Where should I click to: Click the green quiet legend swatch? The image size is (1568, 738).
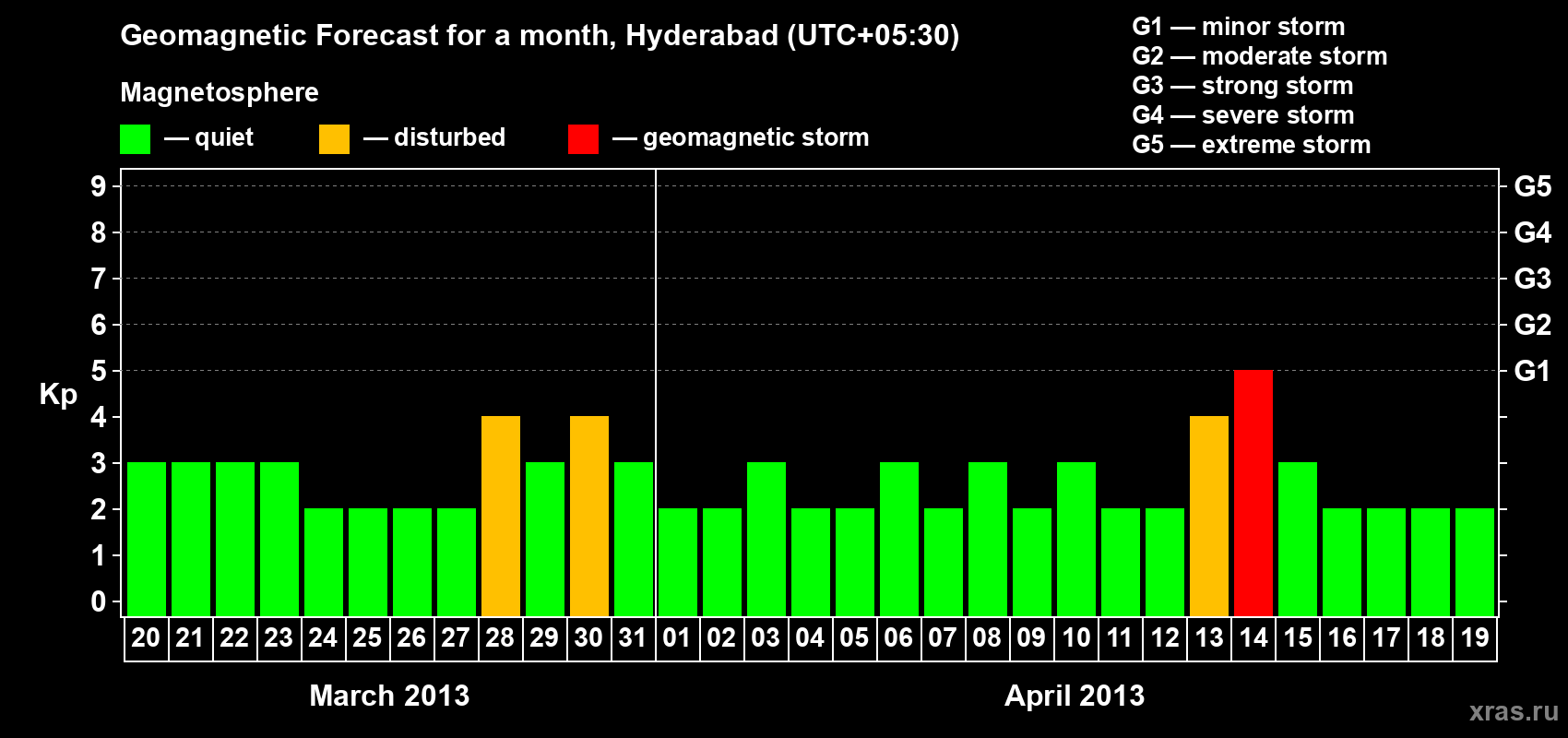coord(135,139)
